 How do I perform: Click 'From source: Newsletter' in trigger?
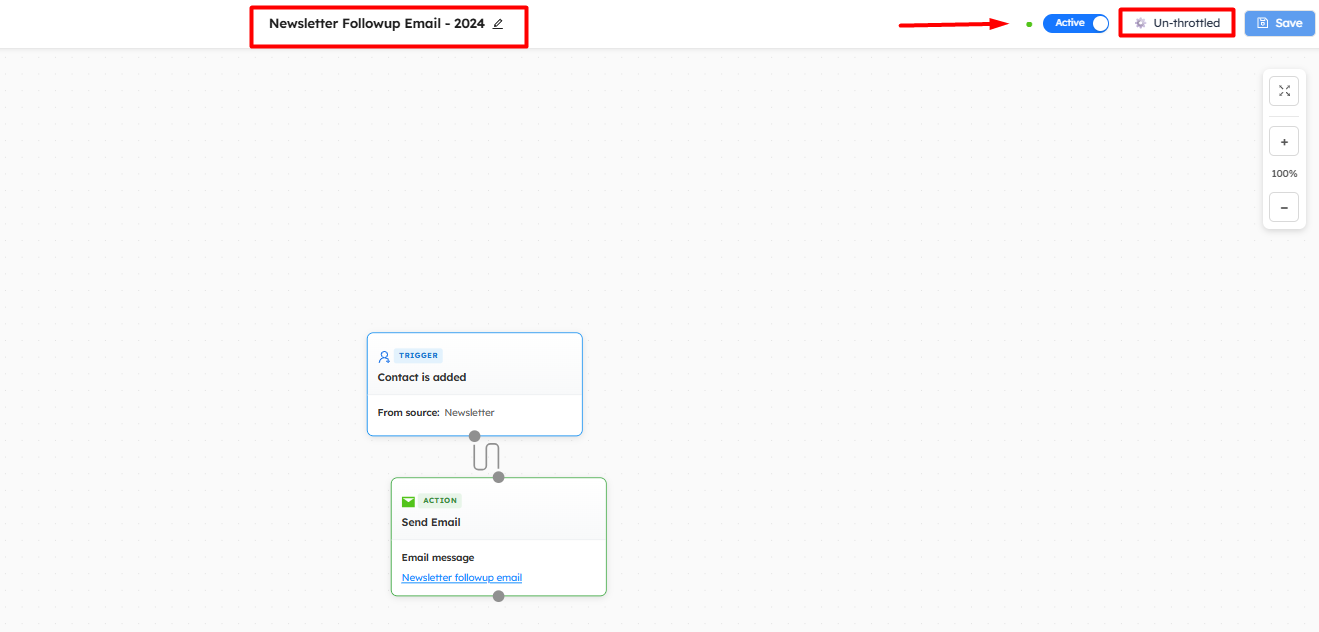(436, 413)
